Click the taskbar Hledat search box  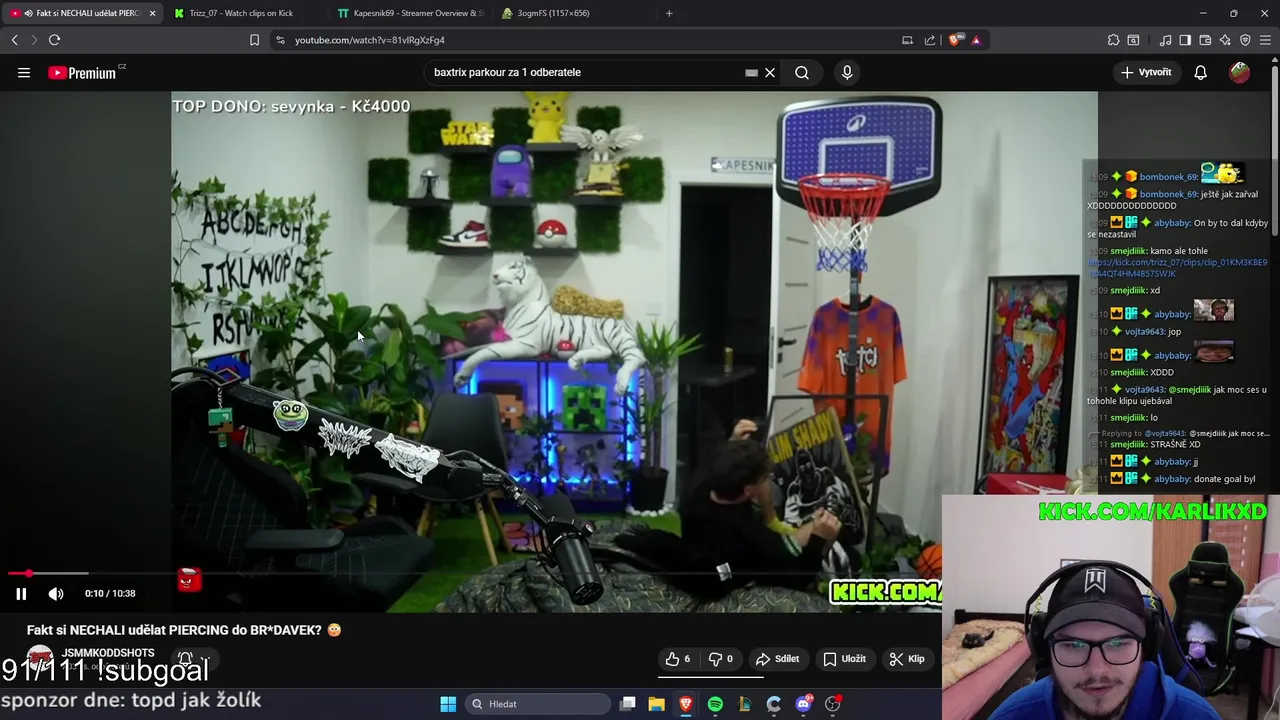tap(538, 704)
